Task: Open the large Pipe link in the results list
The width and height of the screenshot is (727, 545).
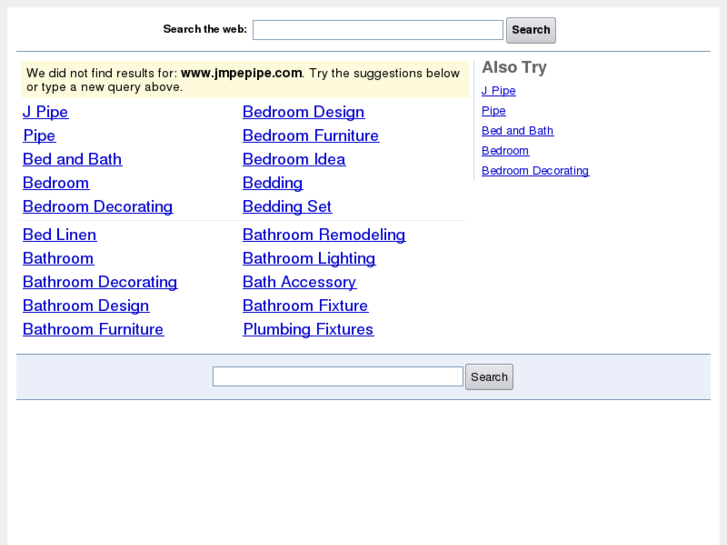Action: click(x=39, y=135)
